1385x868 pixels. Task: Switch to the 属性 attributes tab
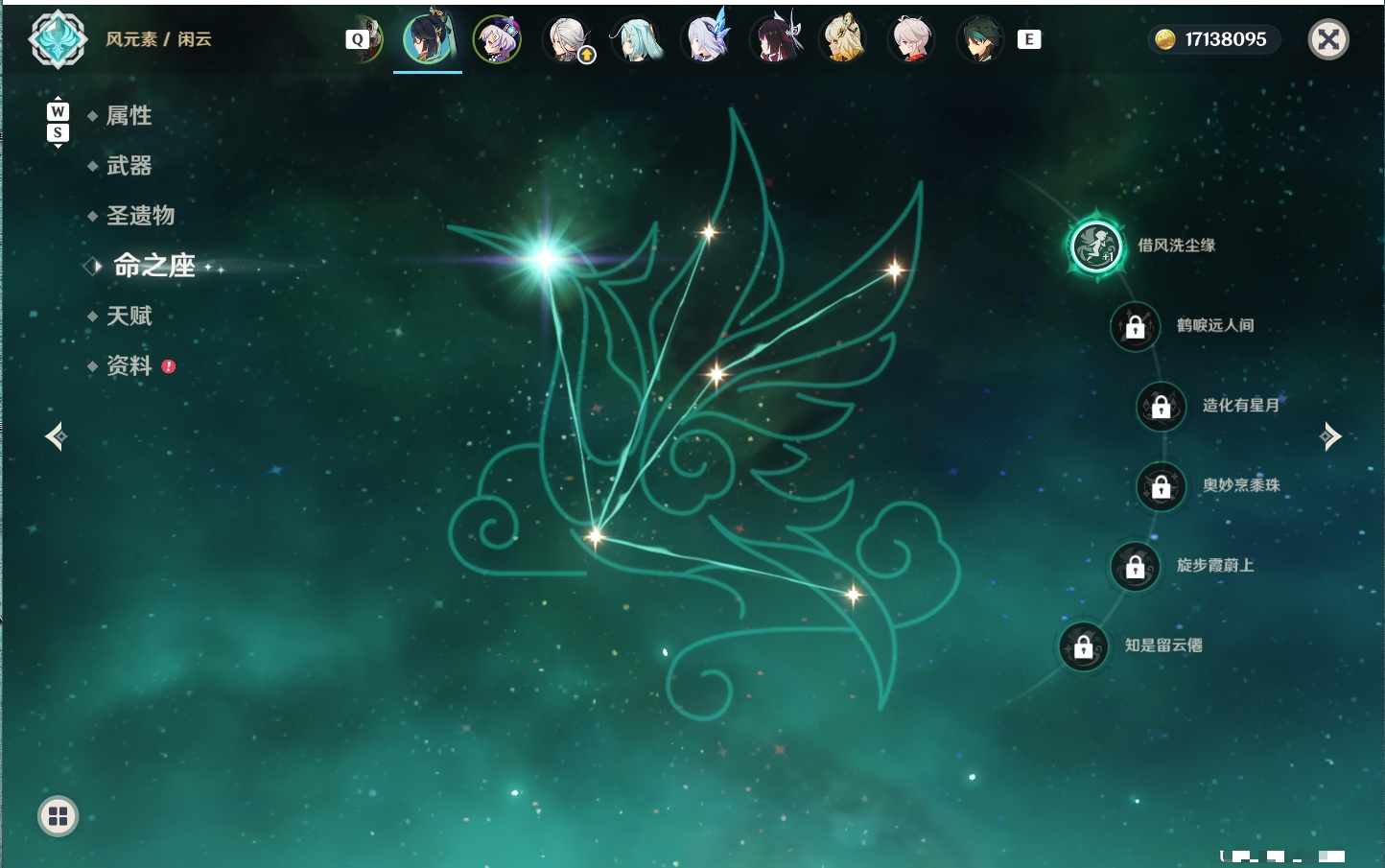coord(129,116)
